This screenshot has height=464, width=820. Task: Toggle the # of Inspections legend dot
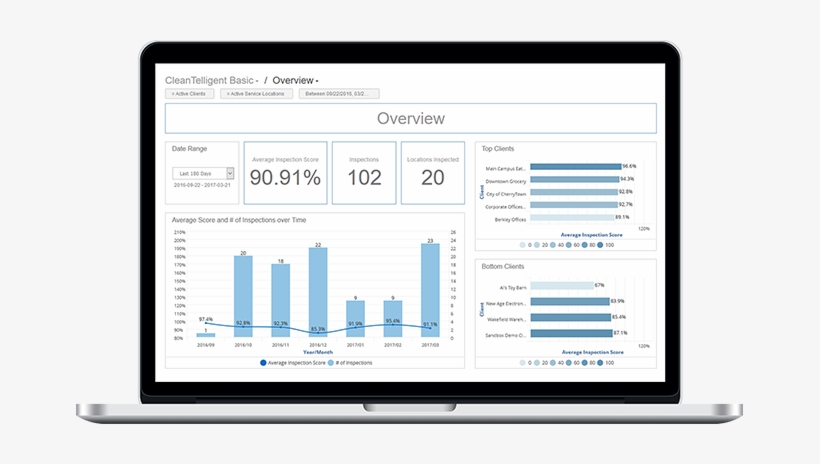pyautogui.click(x=331, y=363)
